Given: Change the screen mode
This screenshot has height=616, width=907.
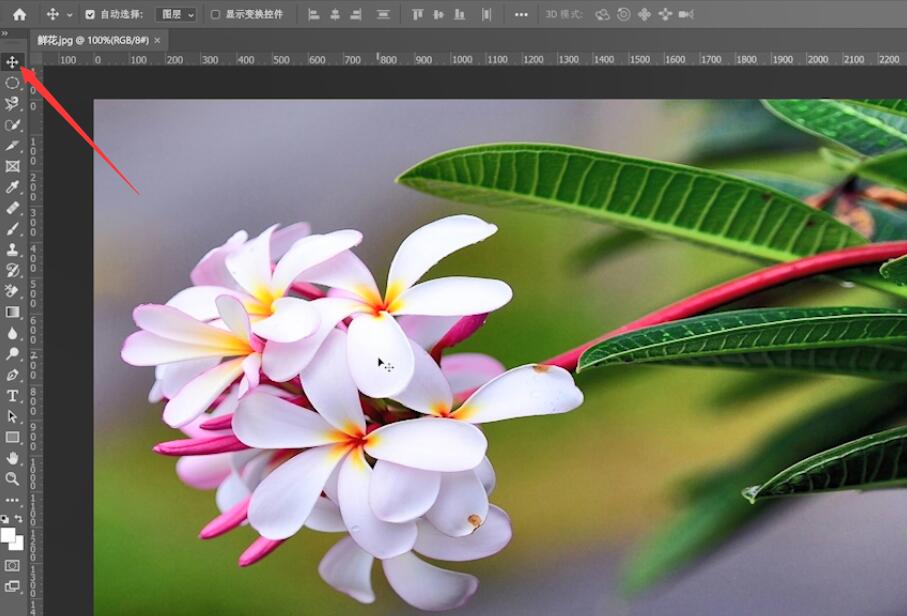Looking at the screenshot, I should pos(12,586).
